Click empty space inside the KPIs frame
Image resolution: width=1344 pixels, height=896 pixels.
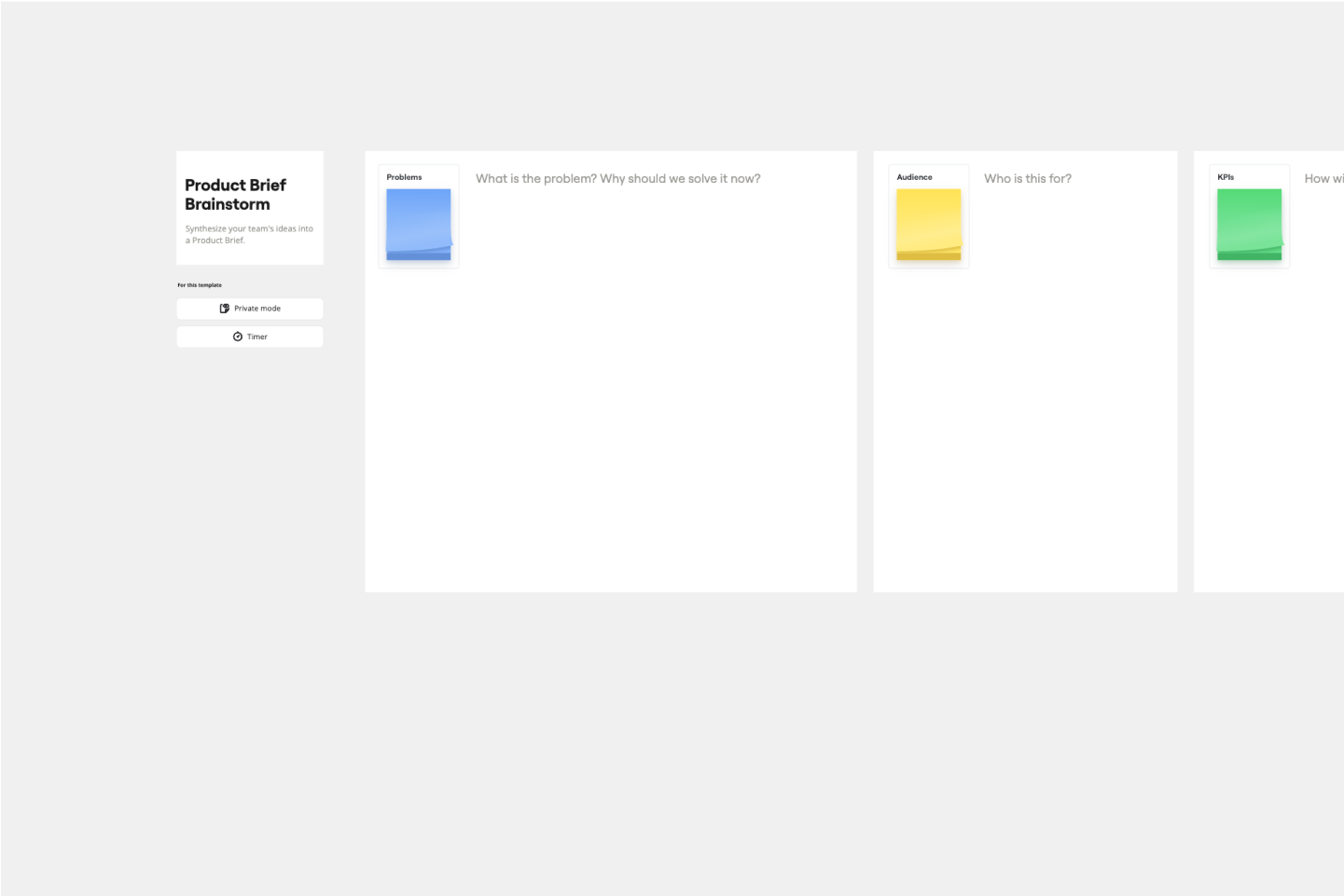pos(1268,420)
